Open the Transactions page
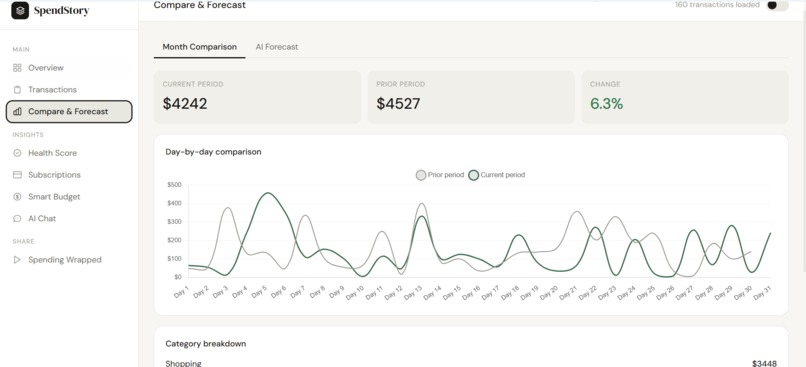The height and width of the screenshot is (367, 806). coord(69,89)
